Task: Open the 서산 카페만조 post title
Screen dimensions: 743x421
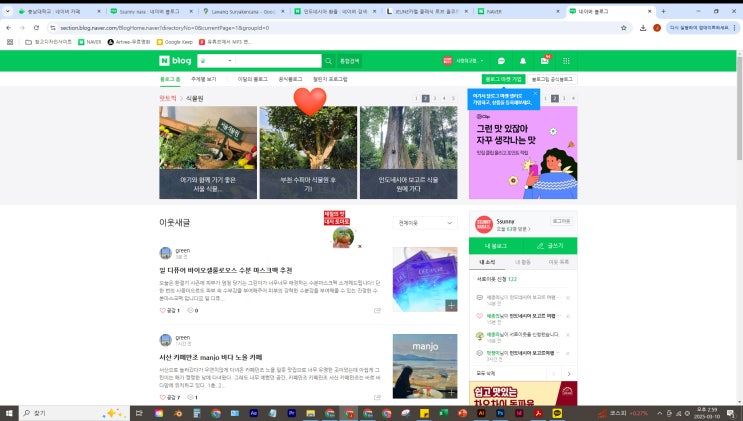Action: coord(210,357)
